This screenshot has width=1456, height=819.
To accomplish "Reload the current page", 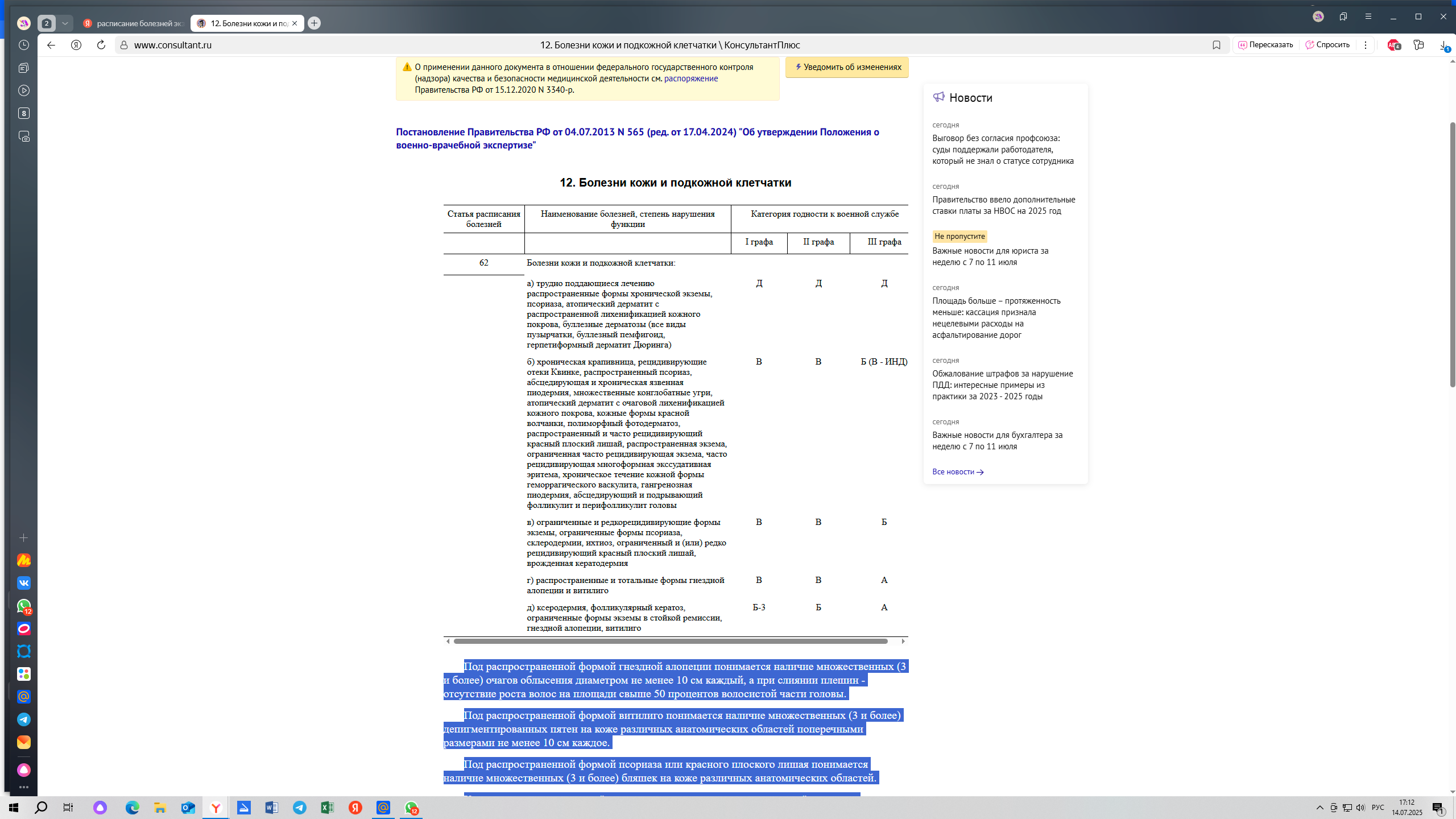I will click(x=101, y=45).
